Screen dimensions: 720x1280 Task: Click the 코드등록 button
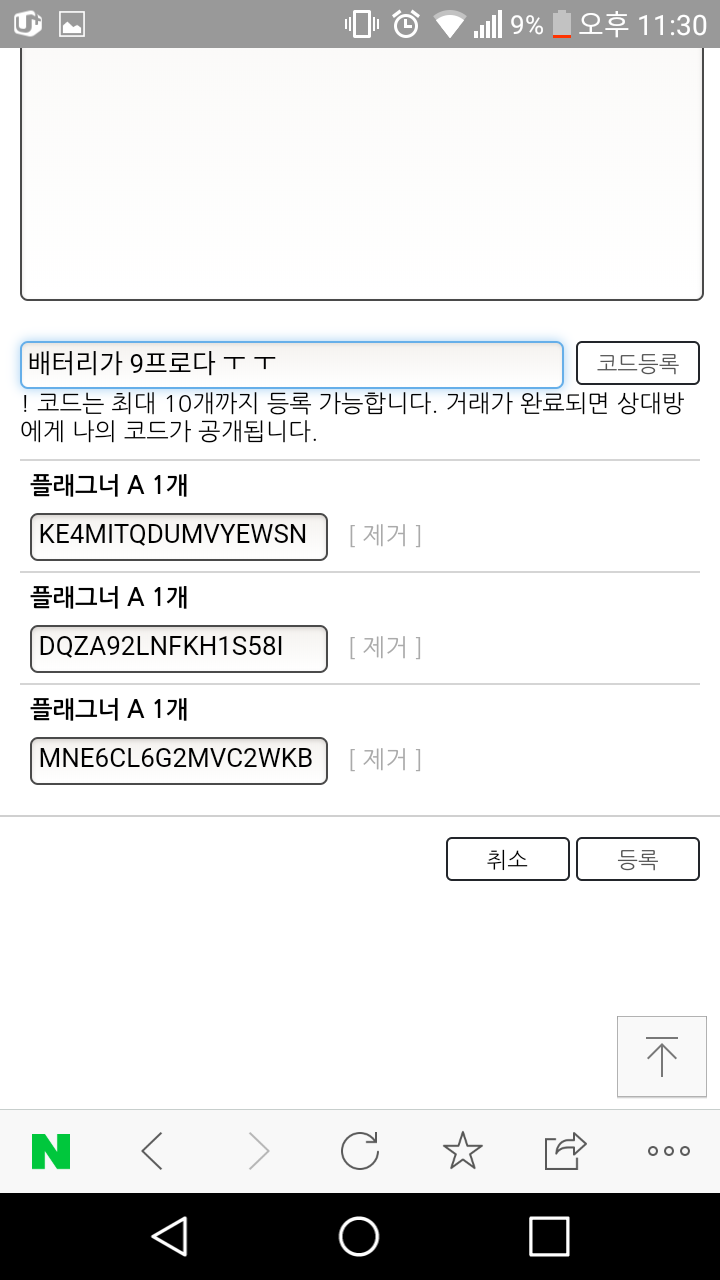[x=638, y=363]
